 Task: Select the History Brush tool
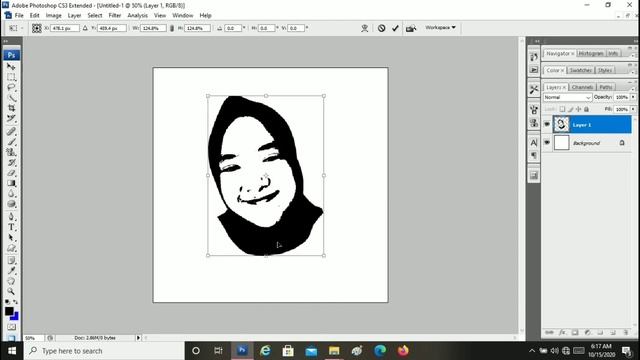(11, 163)
